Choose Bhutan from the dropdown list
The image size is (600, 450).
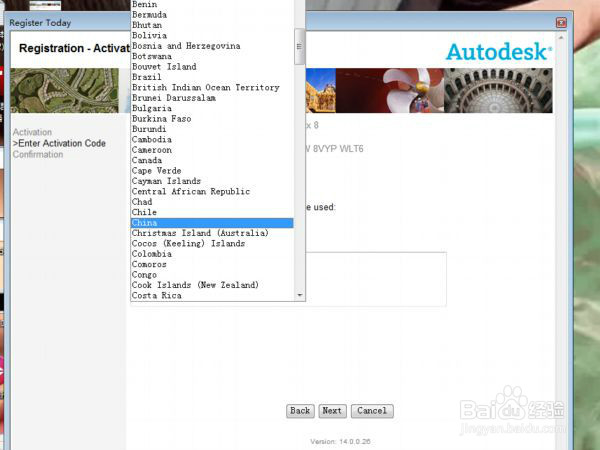tap(212, 25)
